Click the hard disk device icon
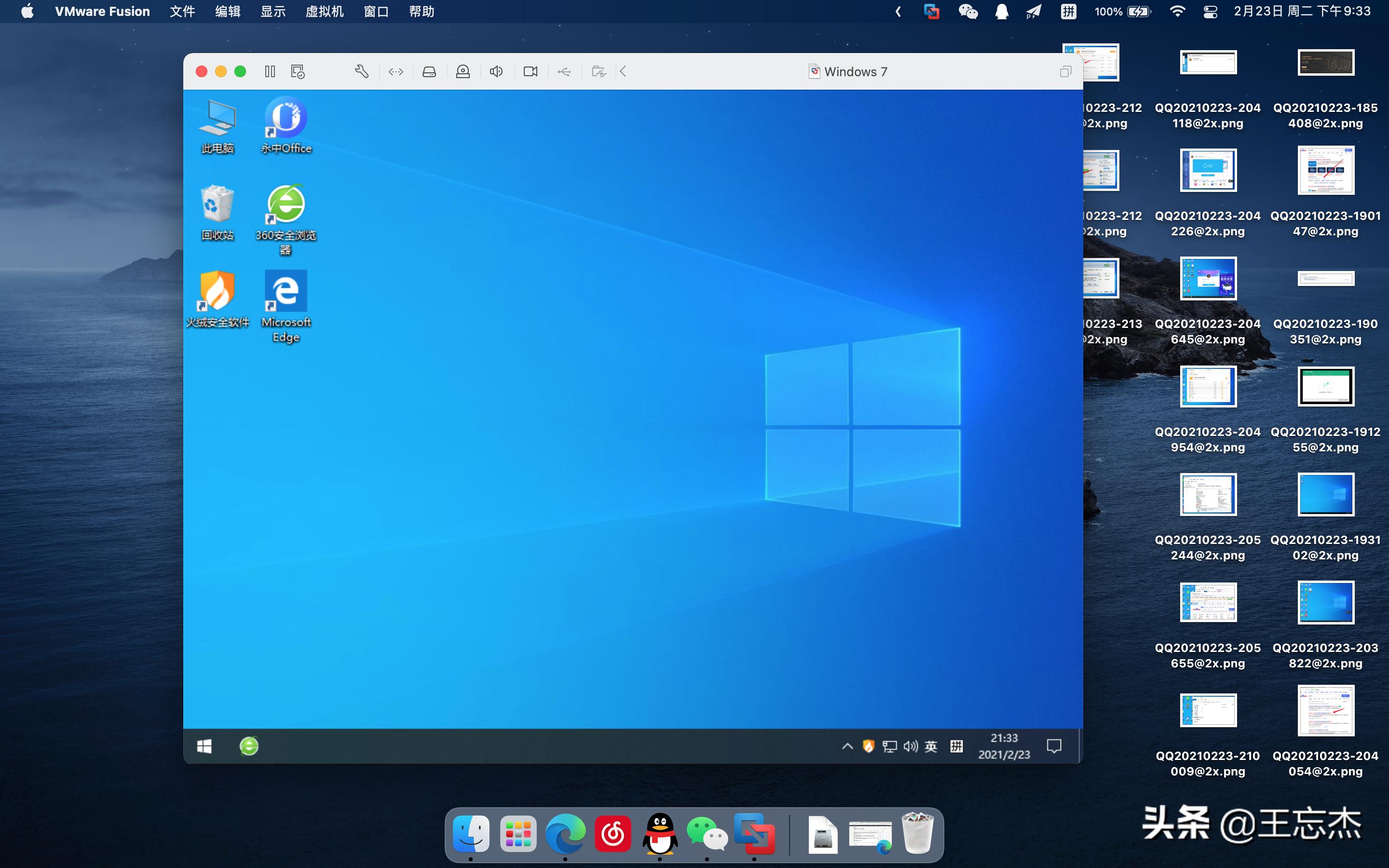1389x868 pixels. (429, 71)
